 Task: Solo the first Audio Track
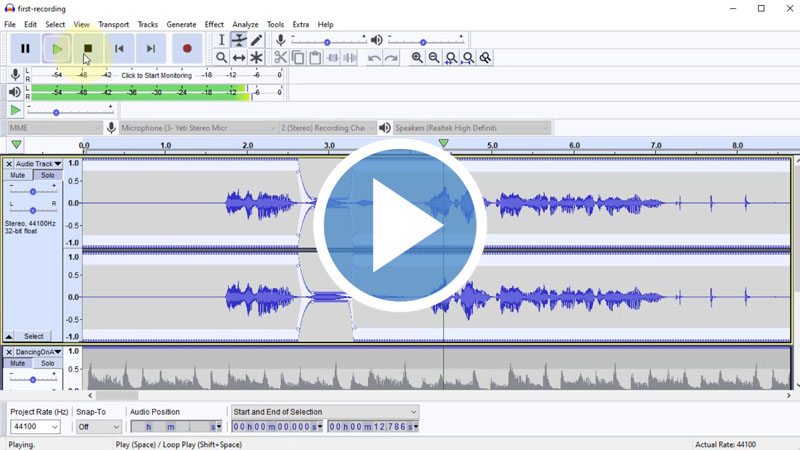(47, 175)
